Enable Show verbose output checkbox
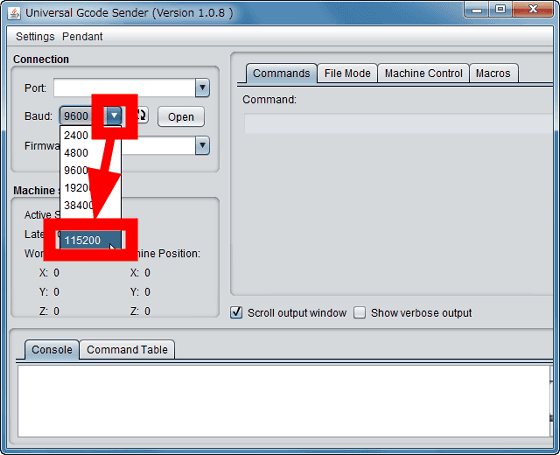The image size is (560, 455). coord(360,312)
